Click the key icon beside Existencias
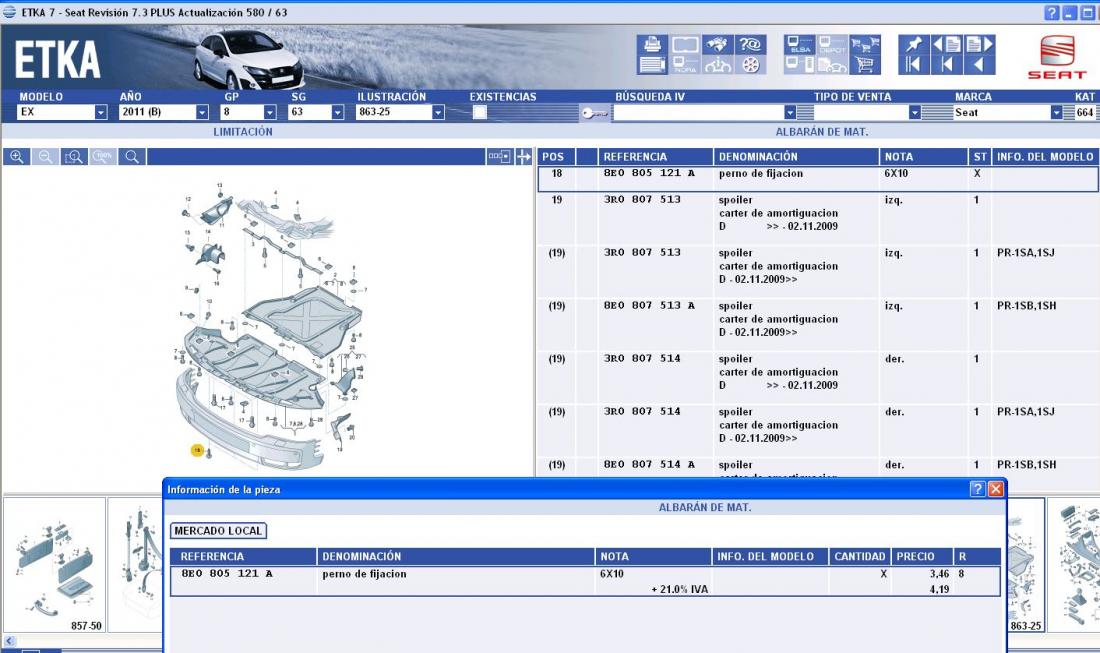Image resolution: width=1100 pixels, height=653 pixels. click(x=595, y=112)
